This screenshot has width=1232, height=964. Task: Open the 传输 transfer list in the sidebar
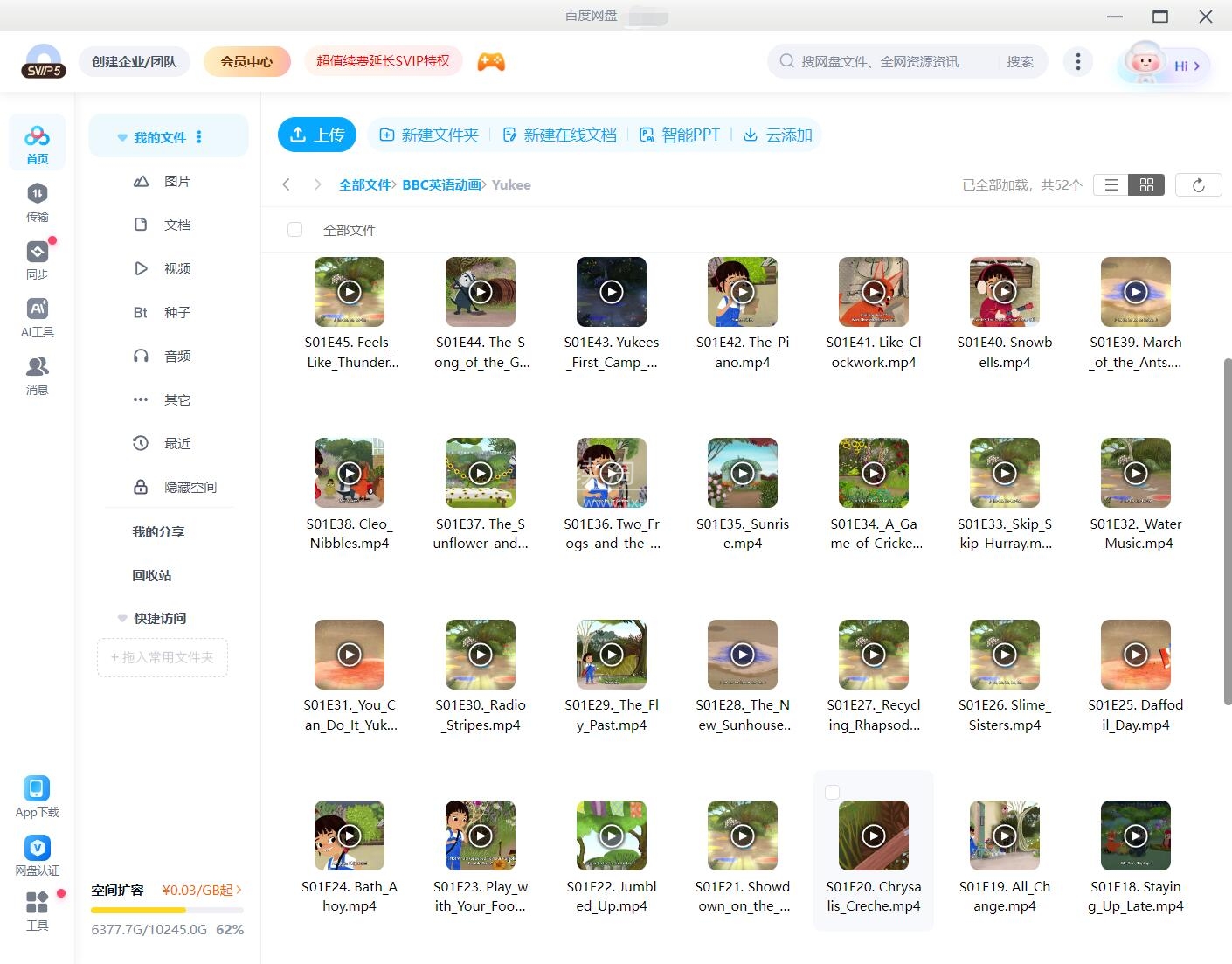pos(37,202)
